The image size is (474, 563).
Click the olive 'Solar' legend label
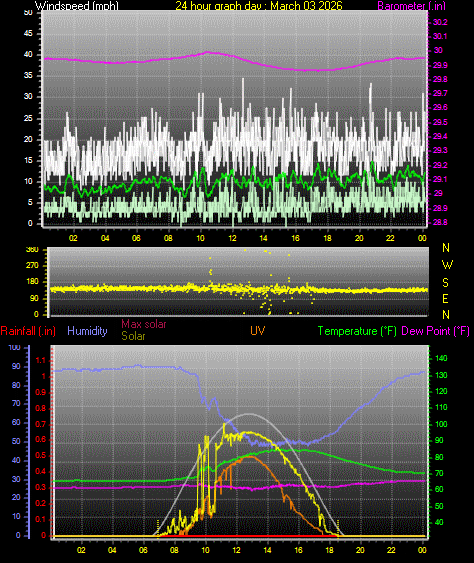(x=133, y=336)
